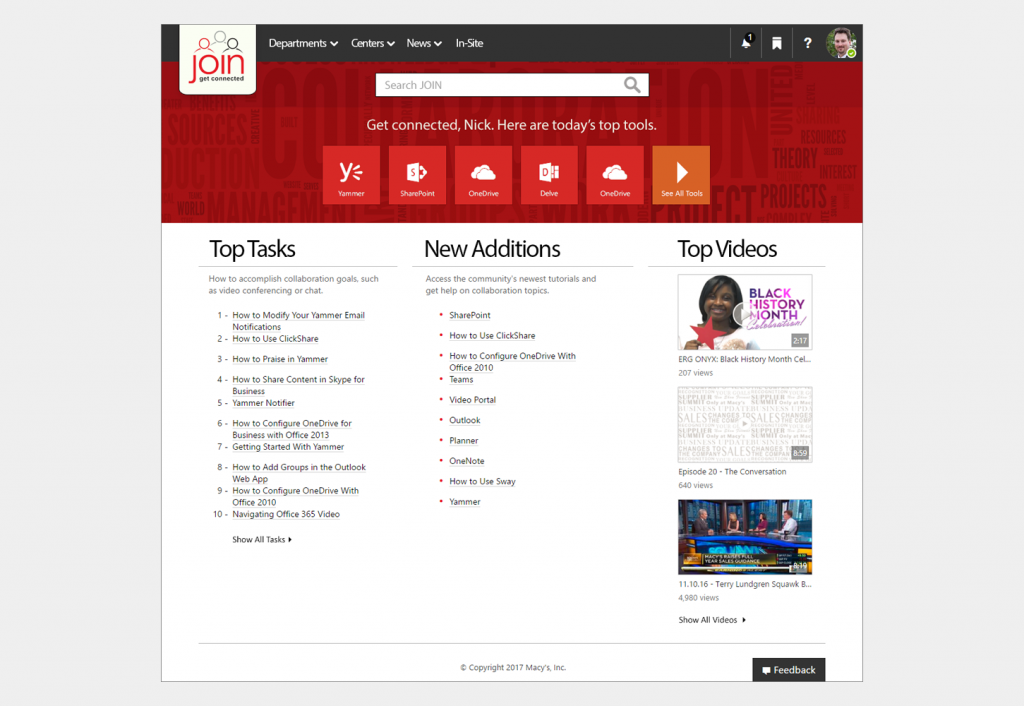
Task: Open the notifications bell icon
Action: click(x=746, y=43)
